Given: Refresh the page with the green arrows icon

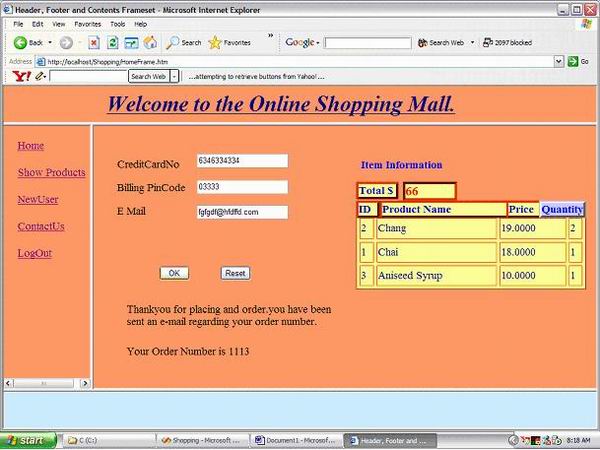Looking at the screenshot, I should pyautogui.click(x=112, y=42).
